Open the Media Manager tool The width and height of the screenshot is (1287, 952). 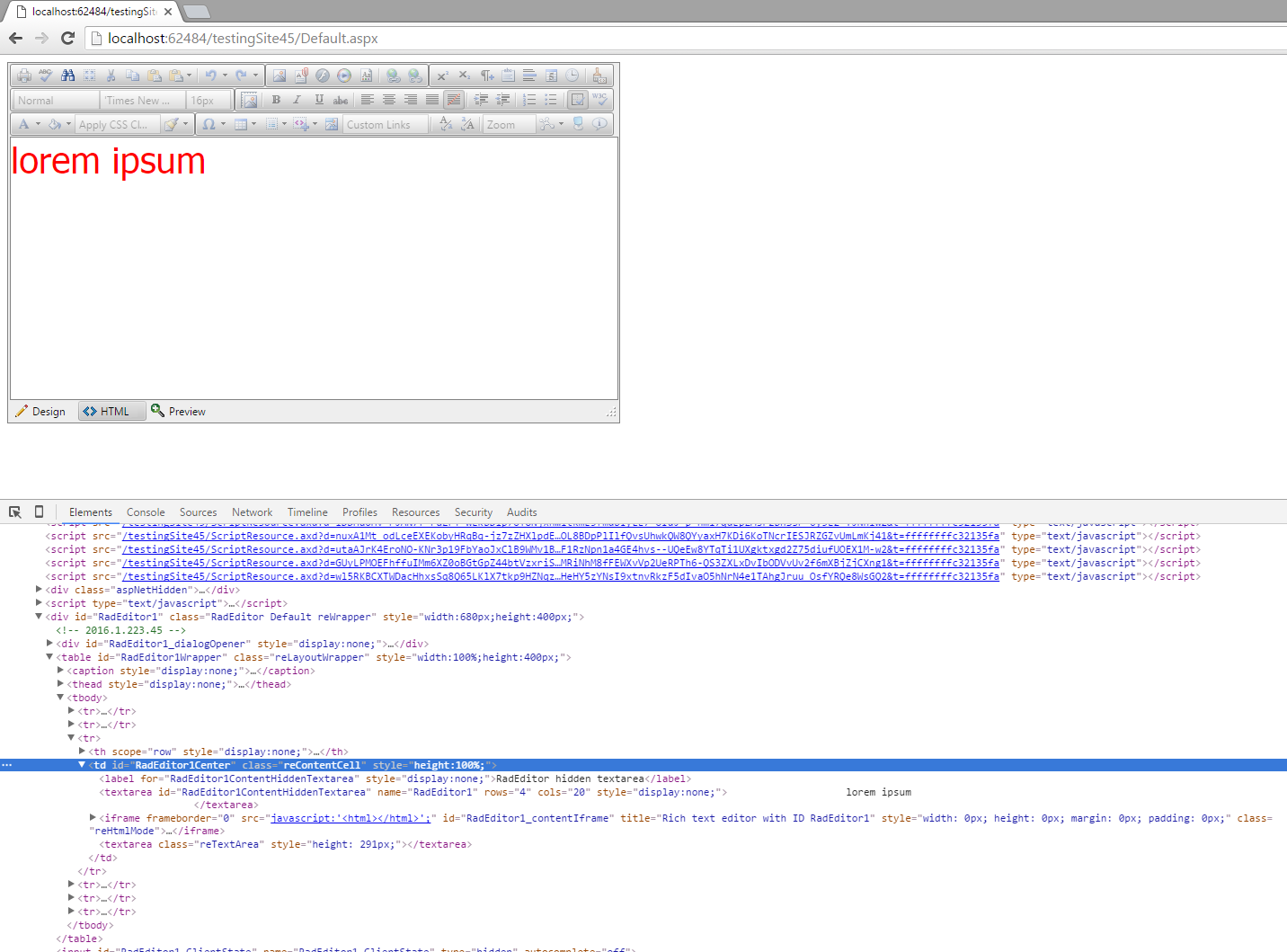344,76
